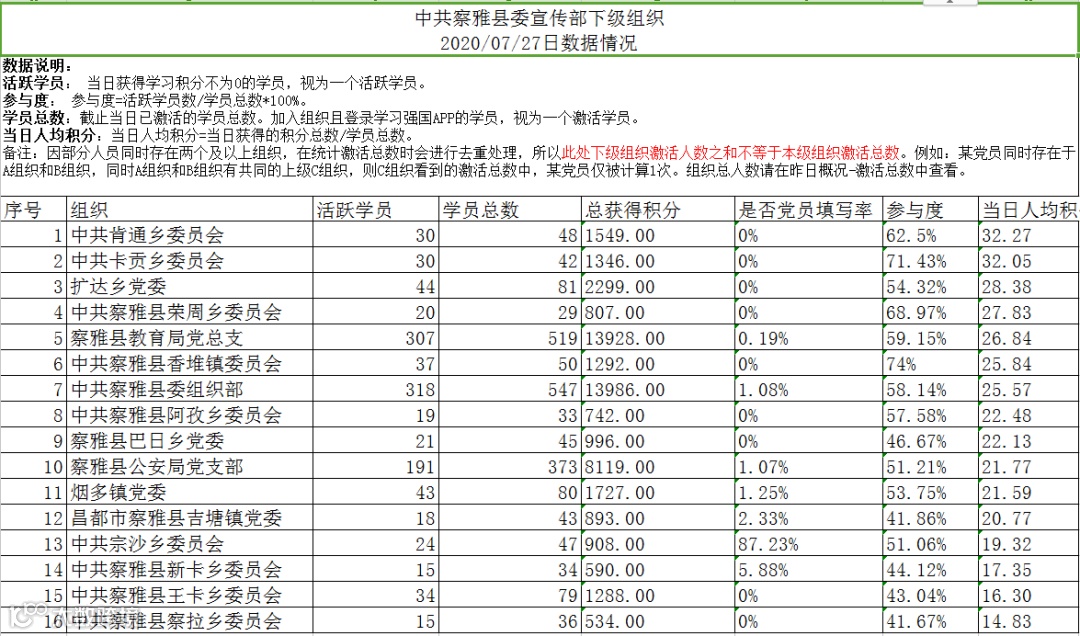Viewport: 1080px width, 636px height.
Task: Click the cell 中共察雅县香堆镇委员会
Action: tap(190, 364)
